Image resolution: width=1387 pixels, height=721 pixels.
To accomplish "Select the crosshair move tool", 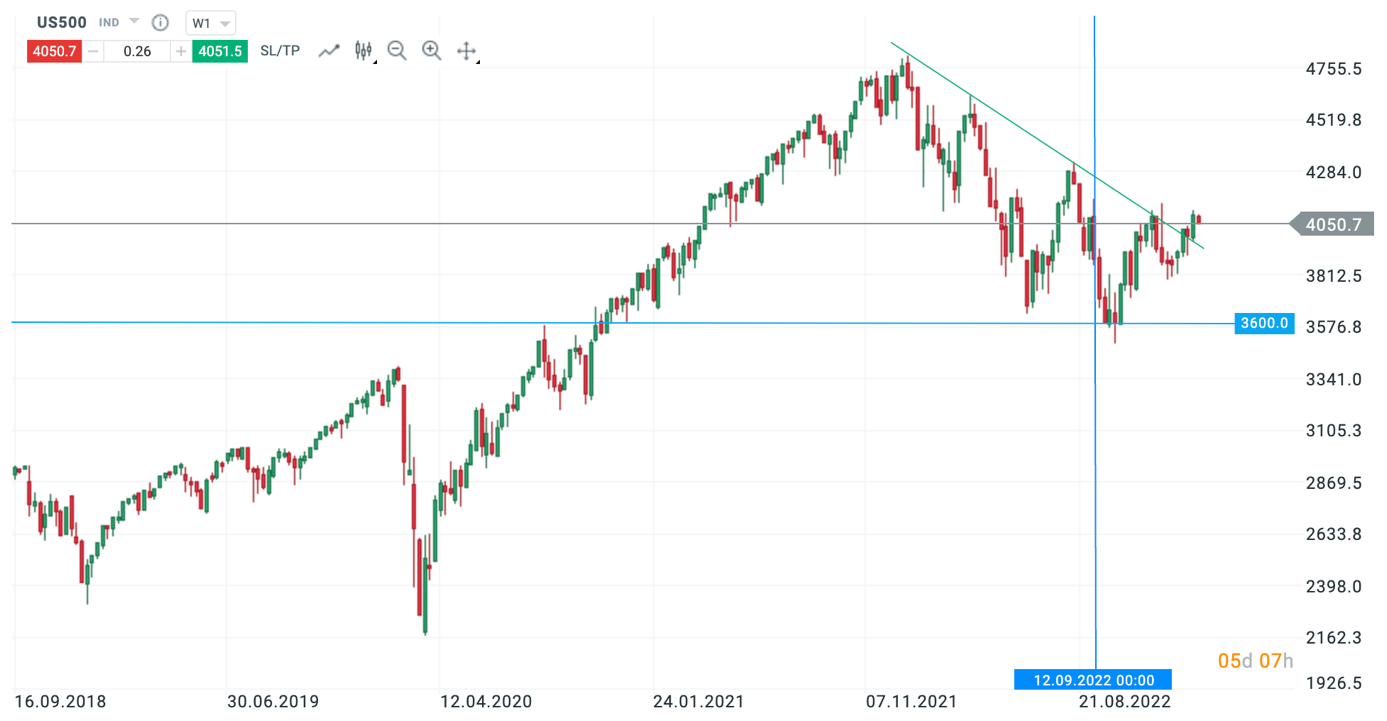I will [466, 51].
